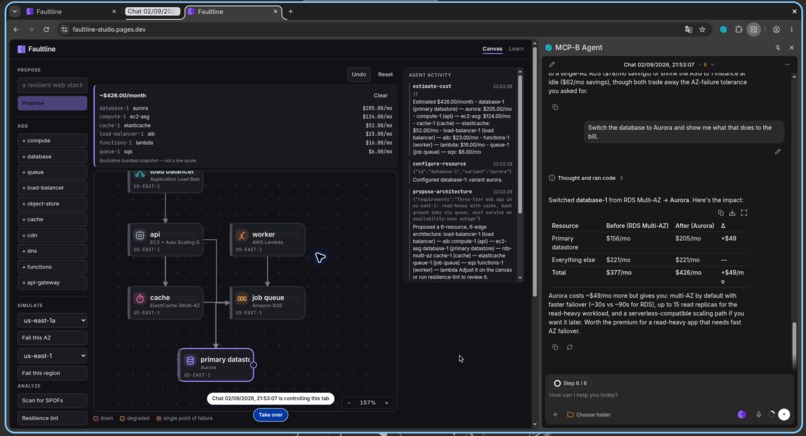This screenshot has width=806, height=436.
Task: Add a database resource
Action: tap(52, 156)
